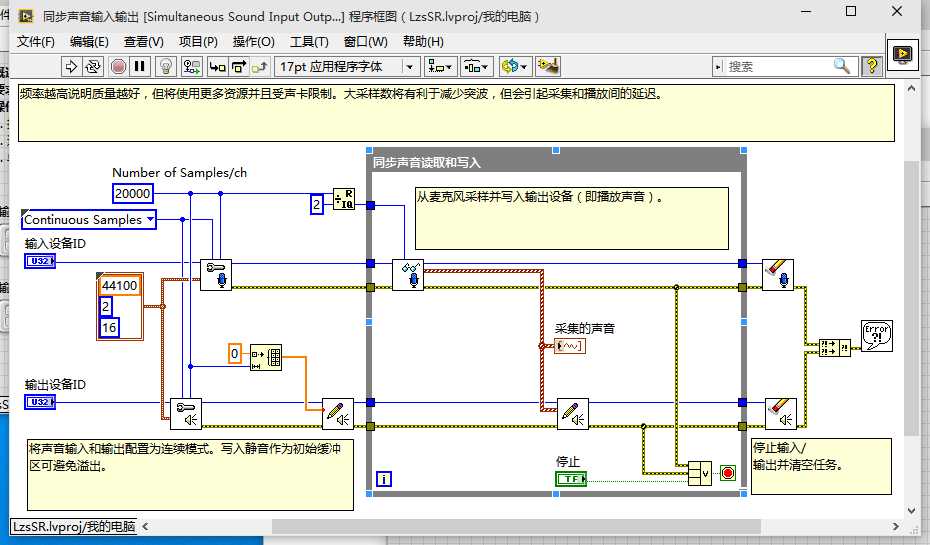Screen dimensions: 930x545
Task: Click horizontal scrollbar right arrow
Action: [896, 526]
